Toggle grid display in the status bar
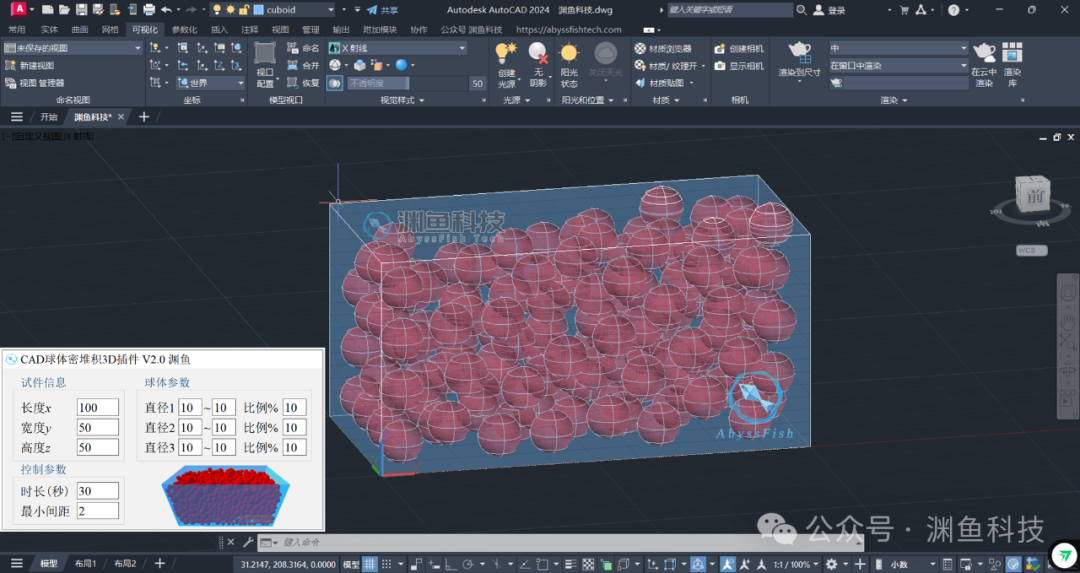The image size is (1080, 573). [370, 564]
